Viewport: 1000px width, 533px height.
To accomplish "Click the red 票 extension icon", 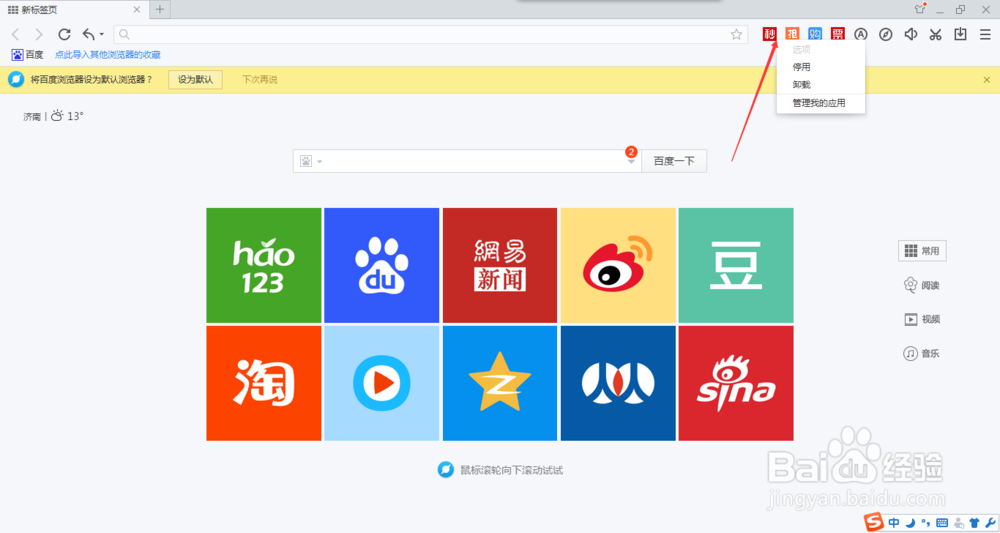I will 838,34.
